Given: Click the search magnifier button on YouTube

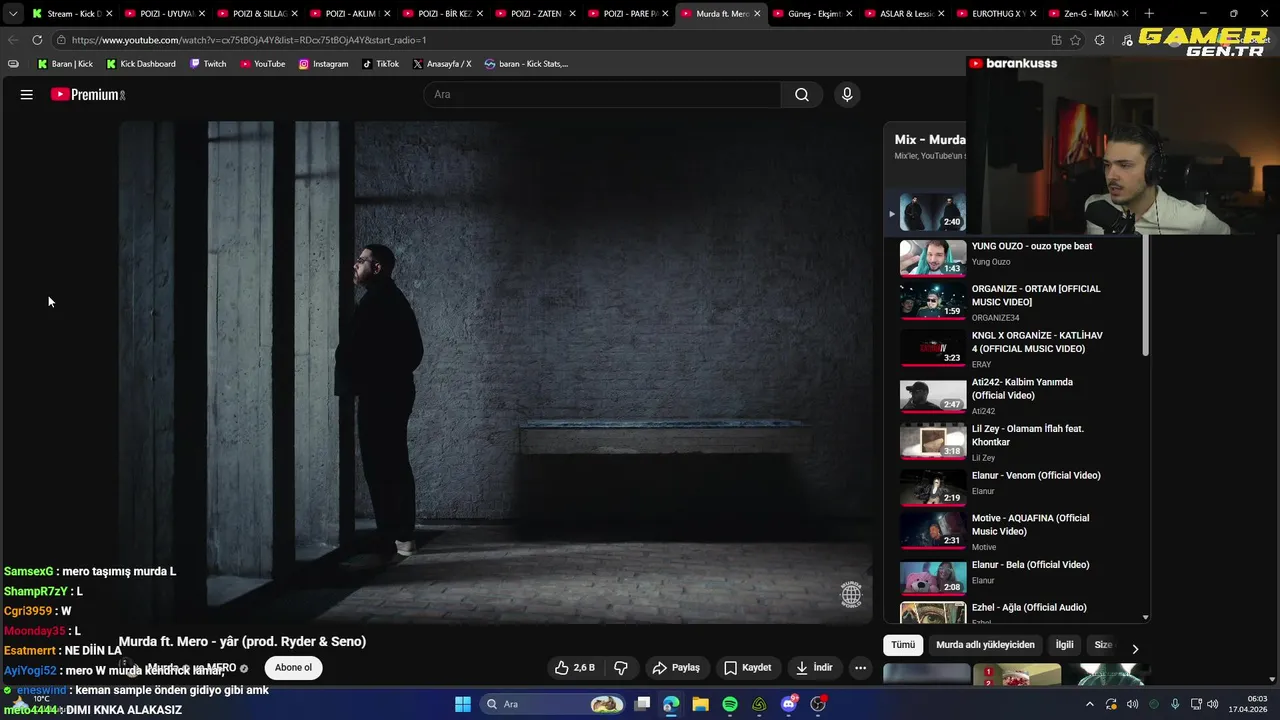Looking at the screenshot, I should pos(802,95).
